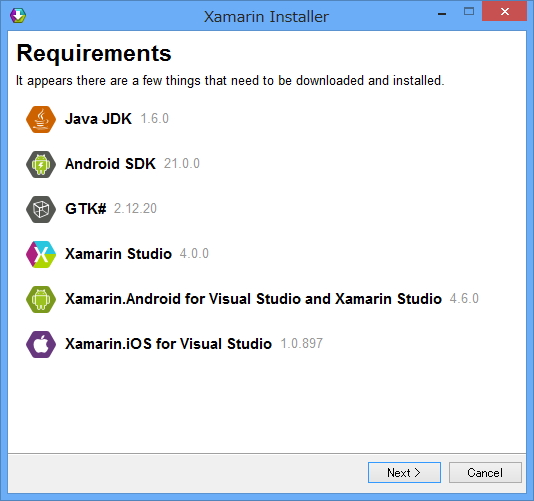Click the Xamarin Studio version 4.0.0
Screen dimensions: 534x501
pyautogui.click(x=194, y=253)
